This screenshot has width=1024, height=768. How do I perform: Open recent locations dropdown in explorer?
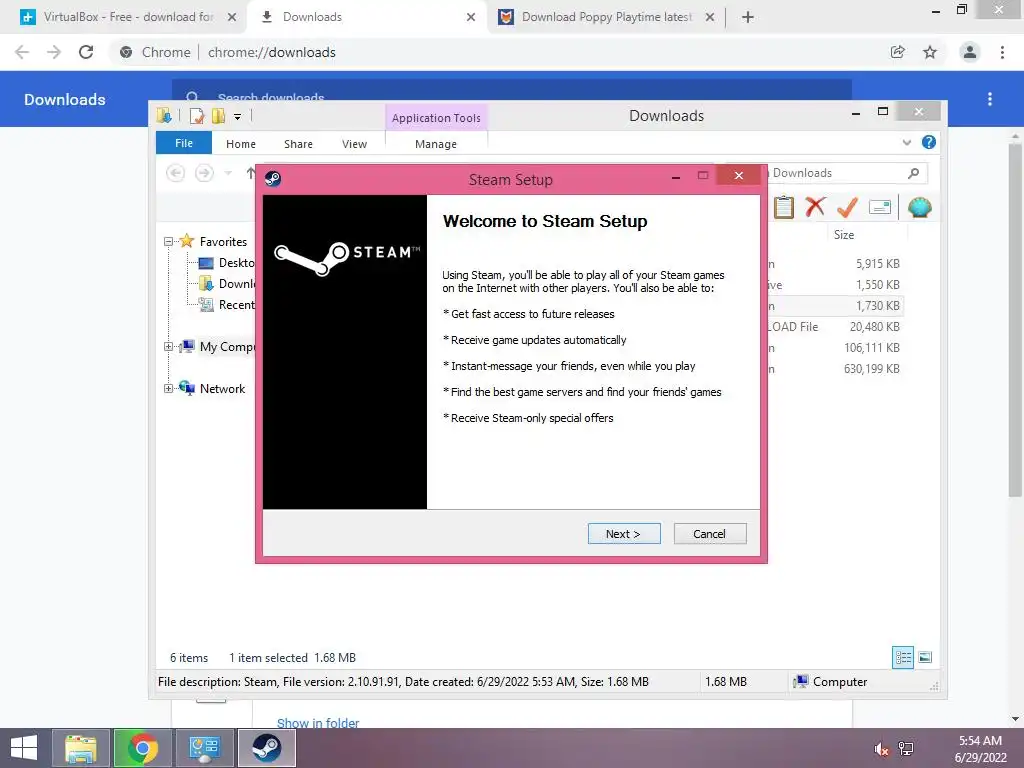click(x=228, y=173)
